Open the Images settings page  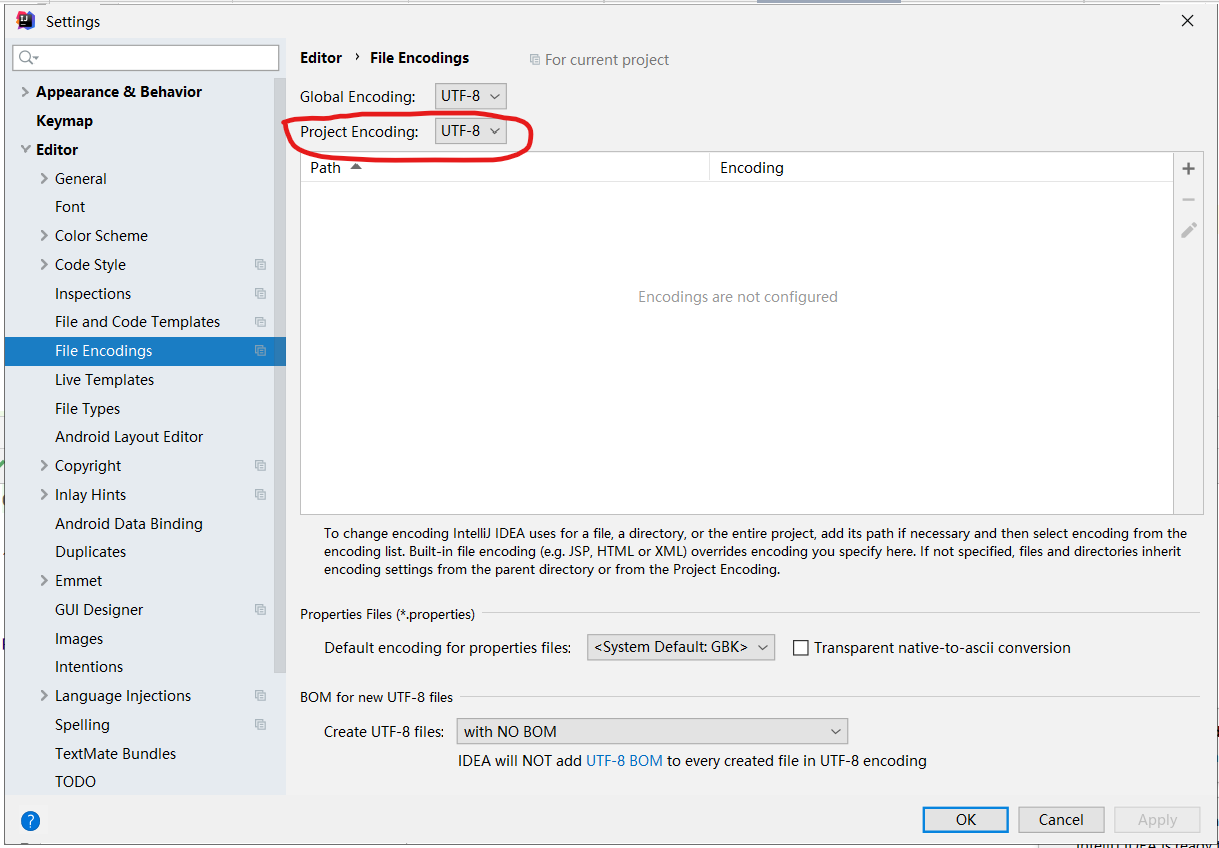[79, 639]
